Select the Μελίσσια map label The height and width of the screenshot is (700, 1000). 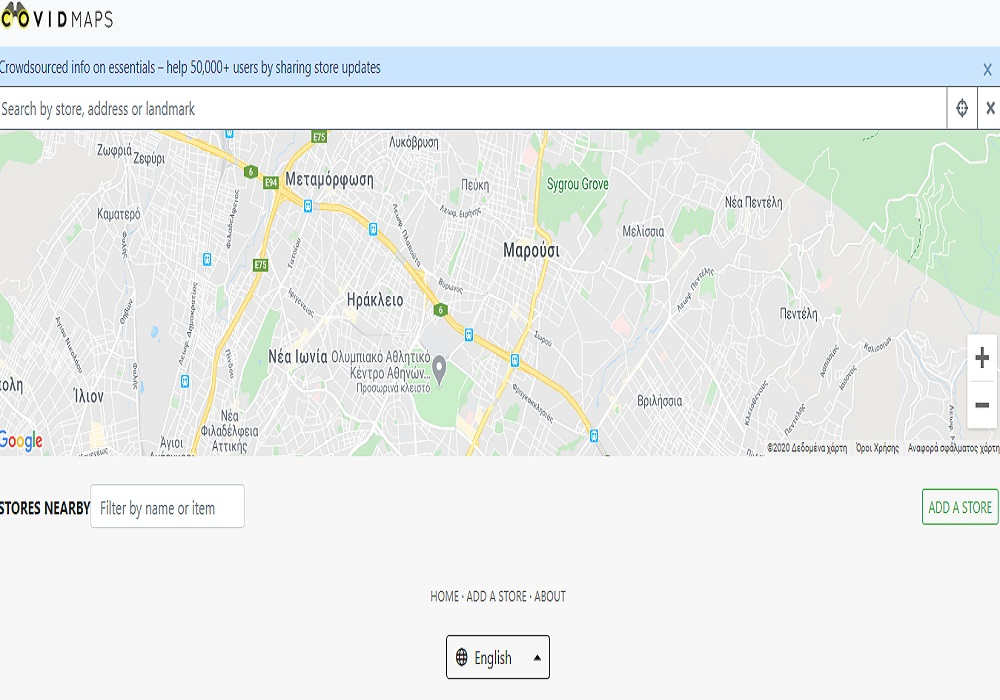(643, 231)
